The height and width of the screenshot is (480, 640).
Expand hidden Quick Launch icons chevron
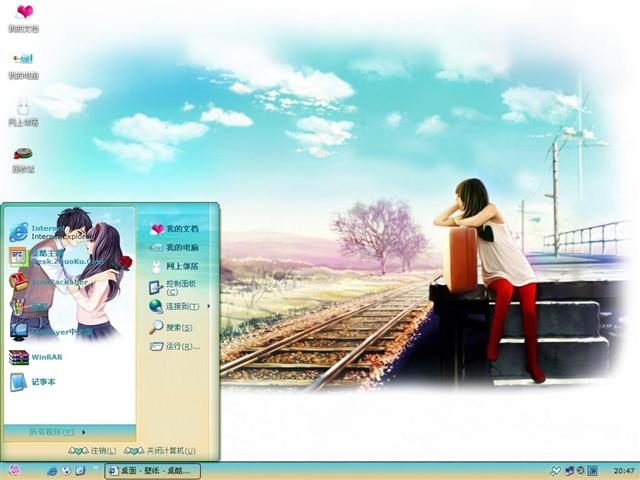[96, 467]
